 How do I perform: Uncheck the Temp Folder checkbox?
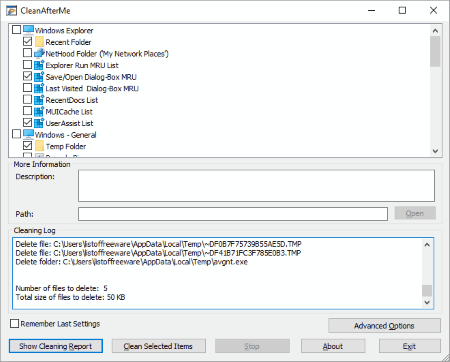(x=28, y=145)
